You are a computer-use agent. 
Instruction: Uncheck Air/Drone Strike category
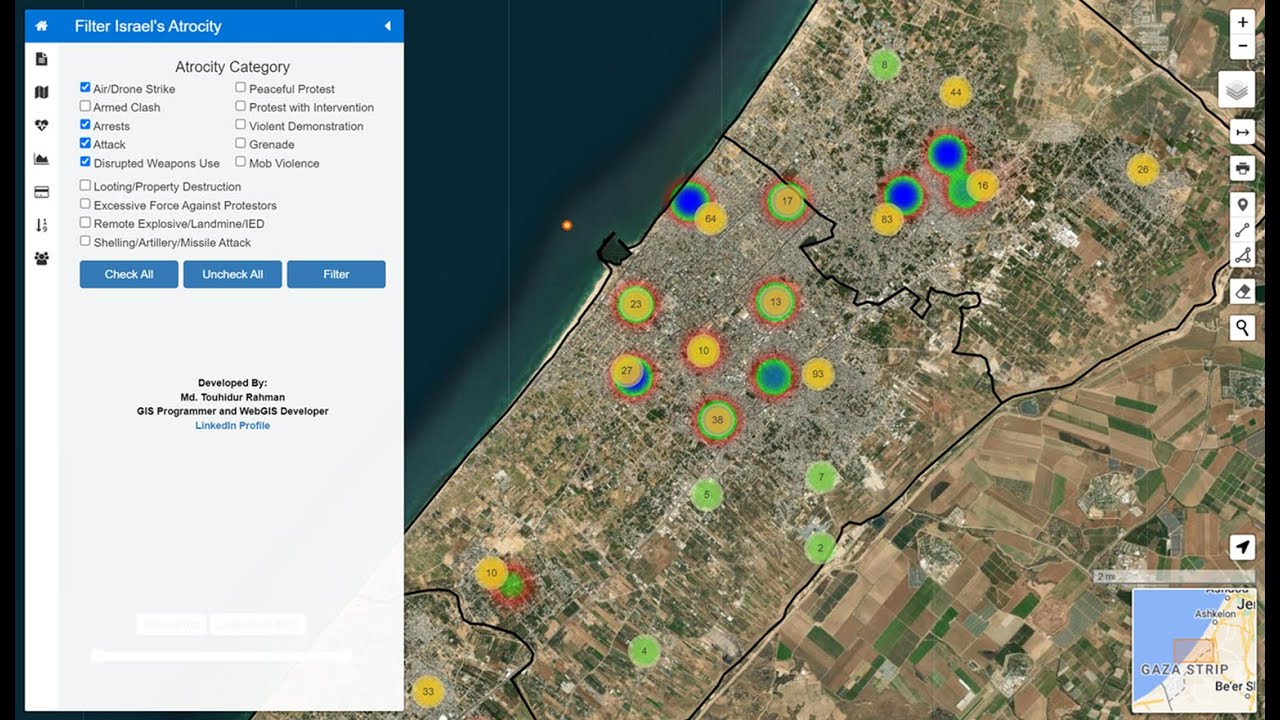[x=85, y=88]
